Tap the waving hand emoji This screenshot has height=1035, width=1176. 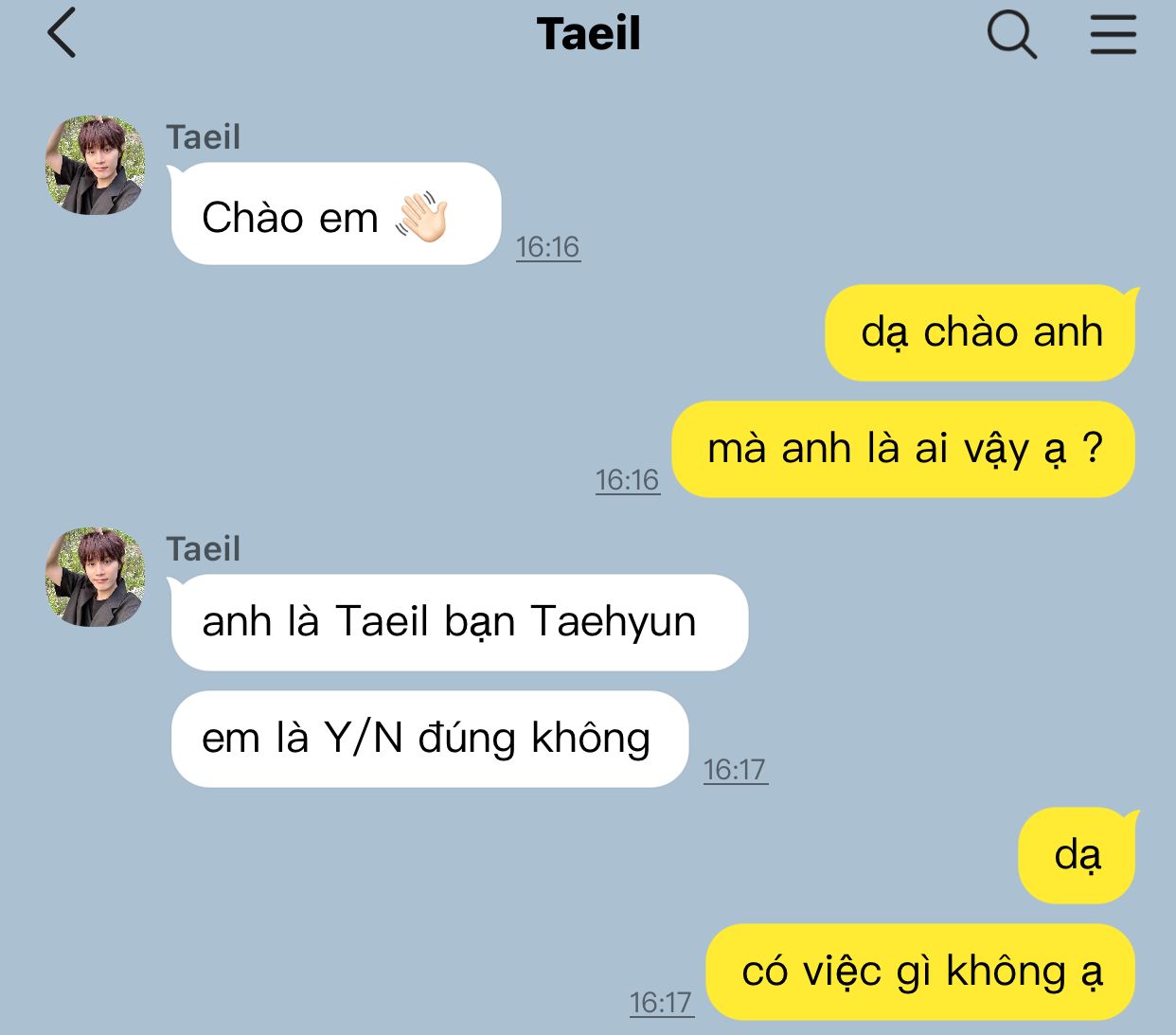pos(421,217)
